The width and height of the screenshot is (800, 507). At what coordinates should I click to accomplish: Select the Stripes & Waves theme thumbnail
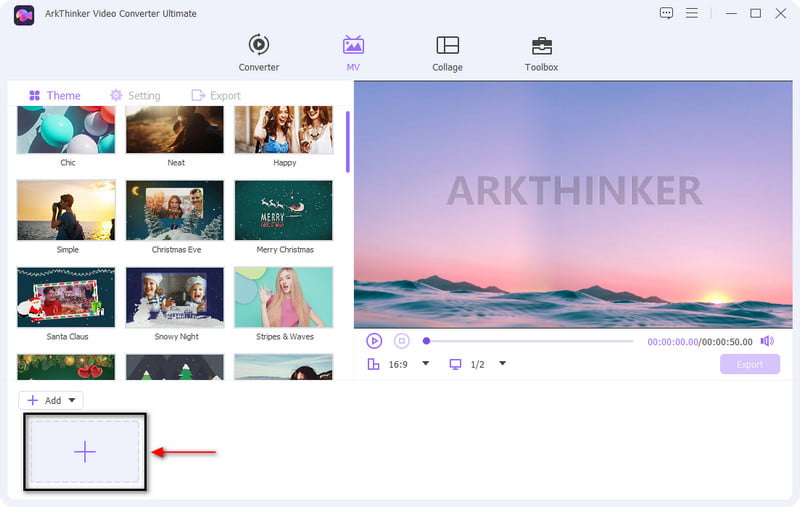(x=284, y=297)
